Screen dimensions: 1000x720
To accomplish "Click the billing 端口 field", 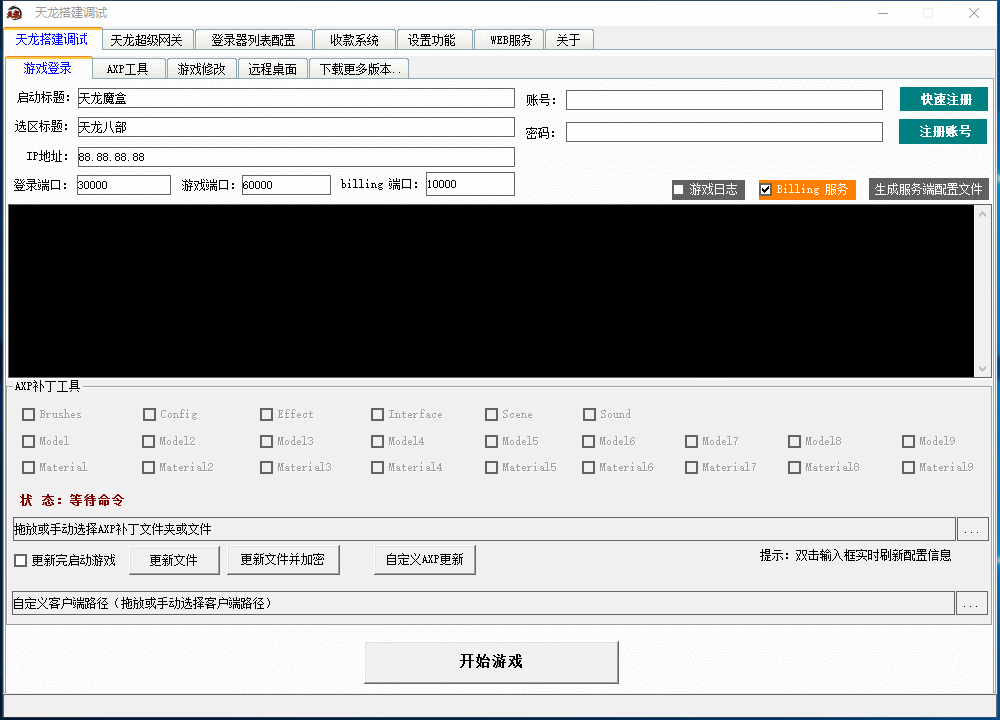I will tap(470, 184).
